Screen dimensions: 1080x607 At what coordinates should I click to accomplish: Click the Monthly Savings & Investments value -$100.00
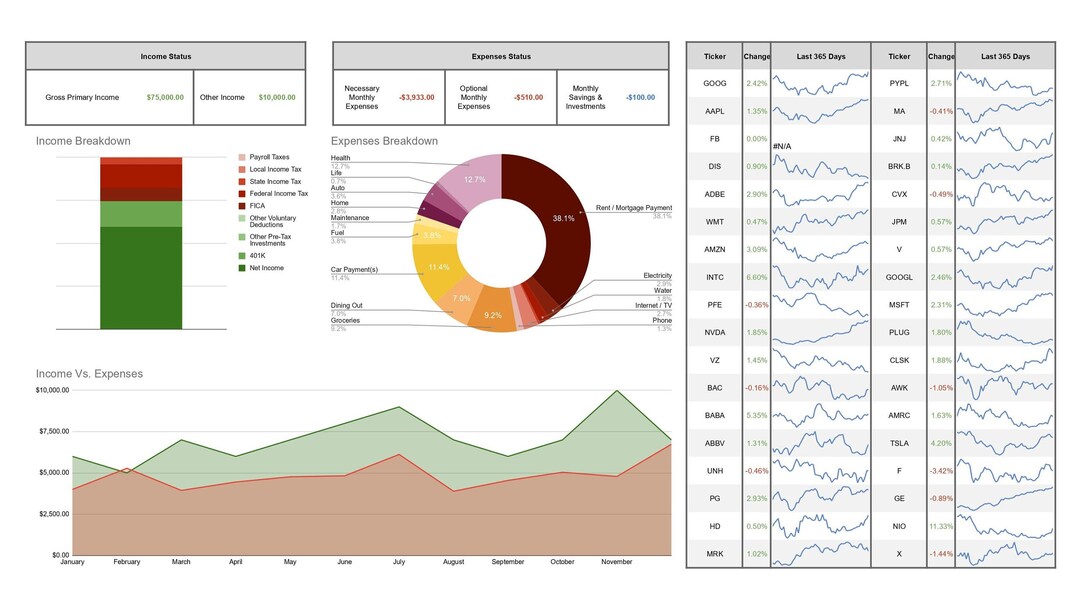641,98
